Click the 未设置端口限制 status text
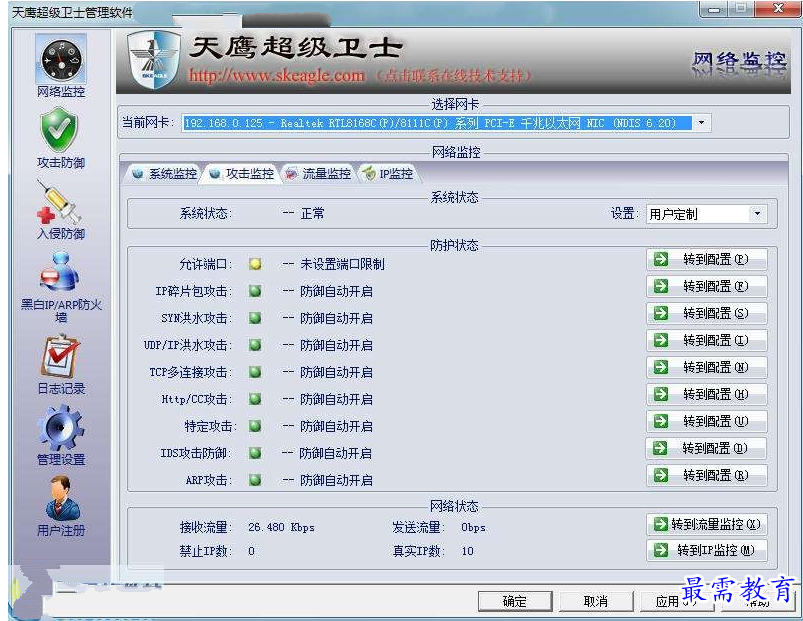Viewport: 803px width, 621px height. [x=342, y=264]
